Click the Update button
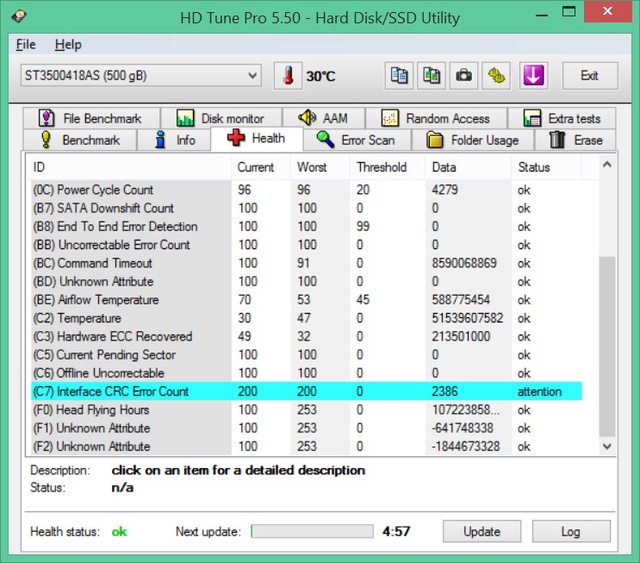The height and width of the screenshot is (563, 640). pos(482,531)
